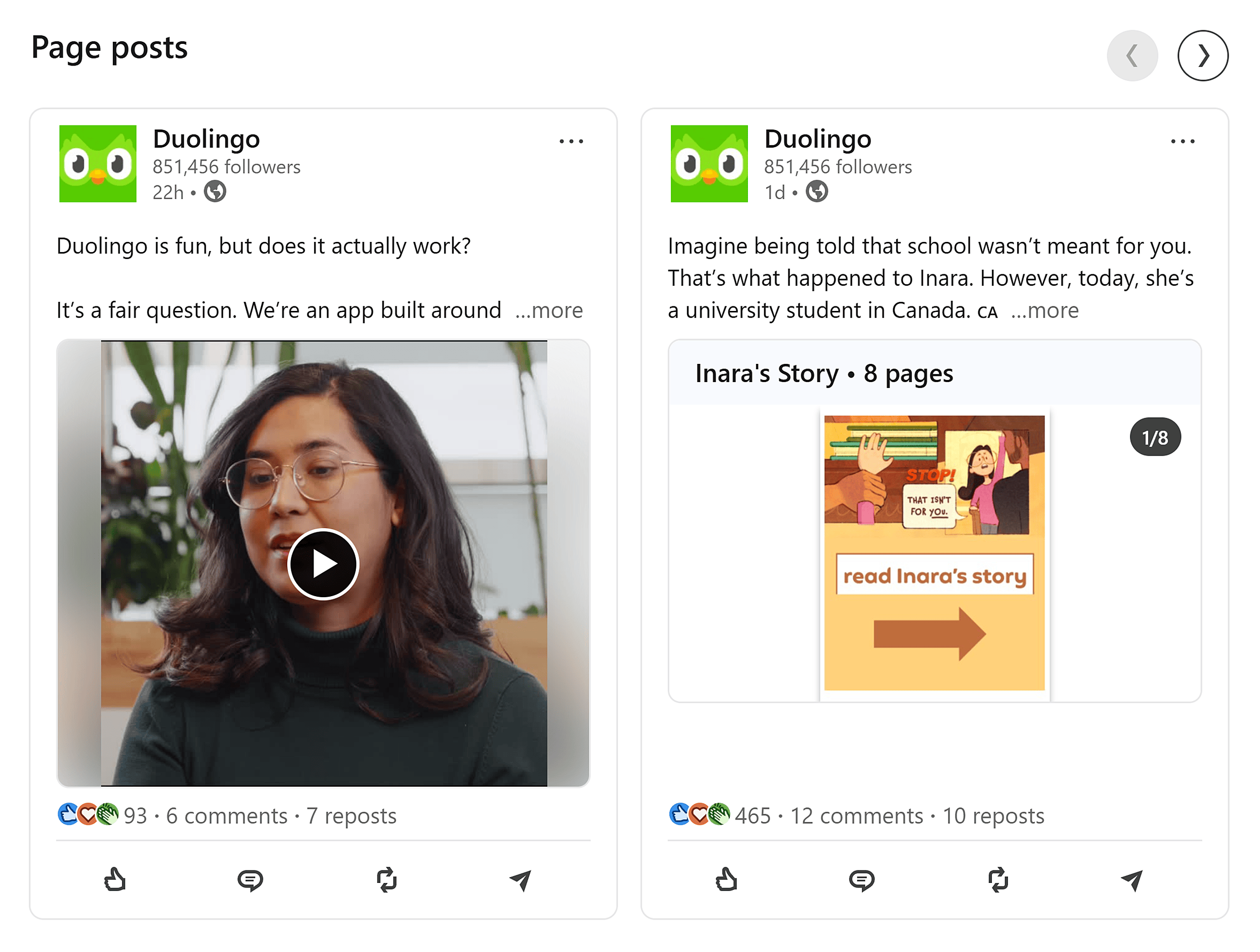Open comments on Inara's Story post
This screenshot has height=952, width=1260.
point(862,881)
